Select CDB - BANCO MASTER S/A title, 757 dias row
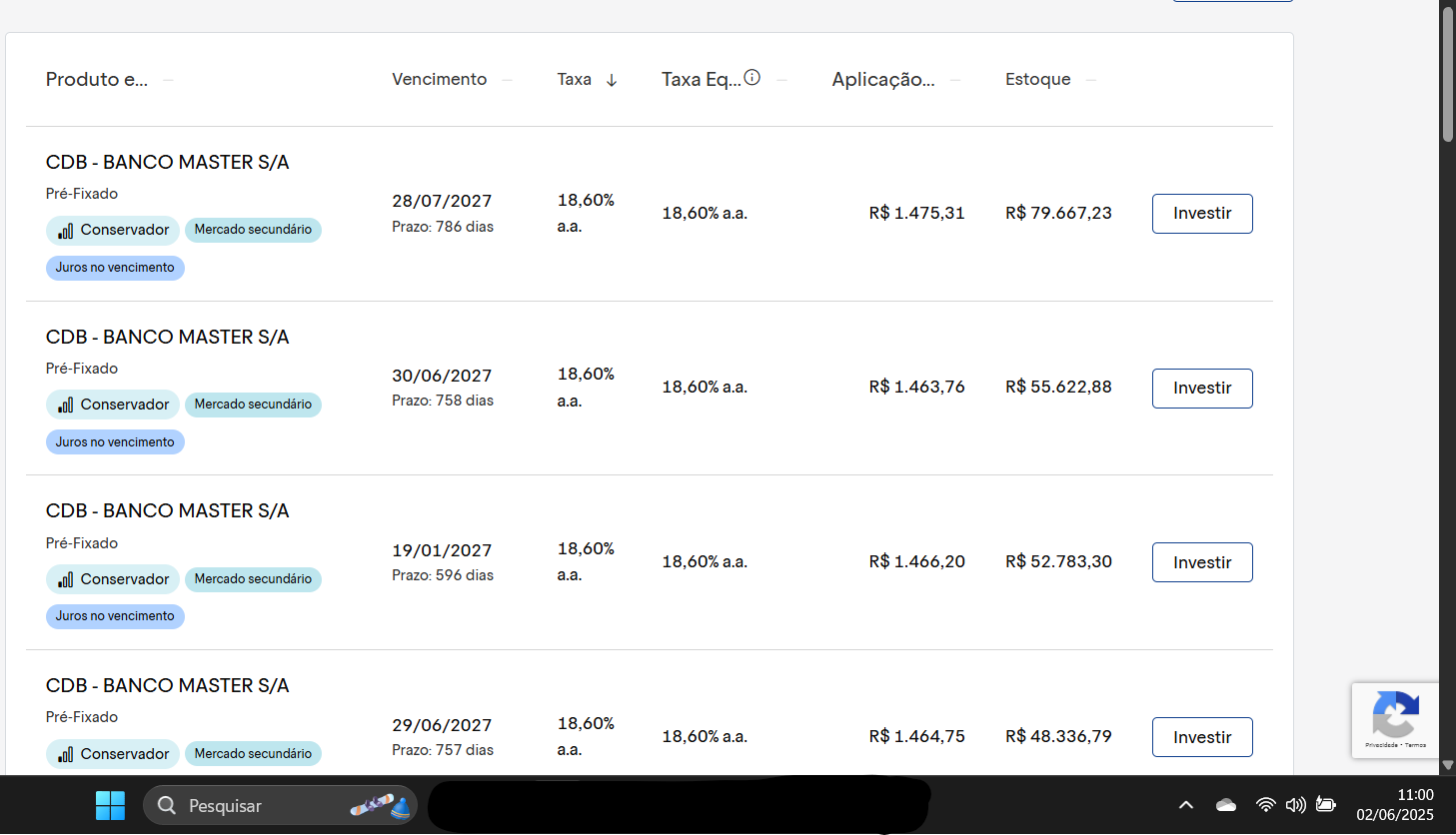The image size is (1456, 835). point(168,686)
